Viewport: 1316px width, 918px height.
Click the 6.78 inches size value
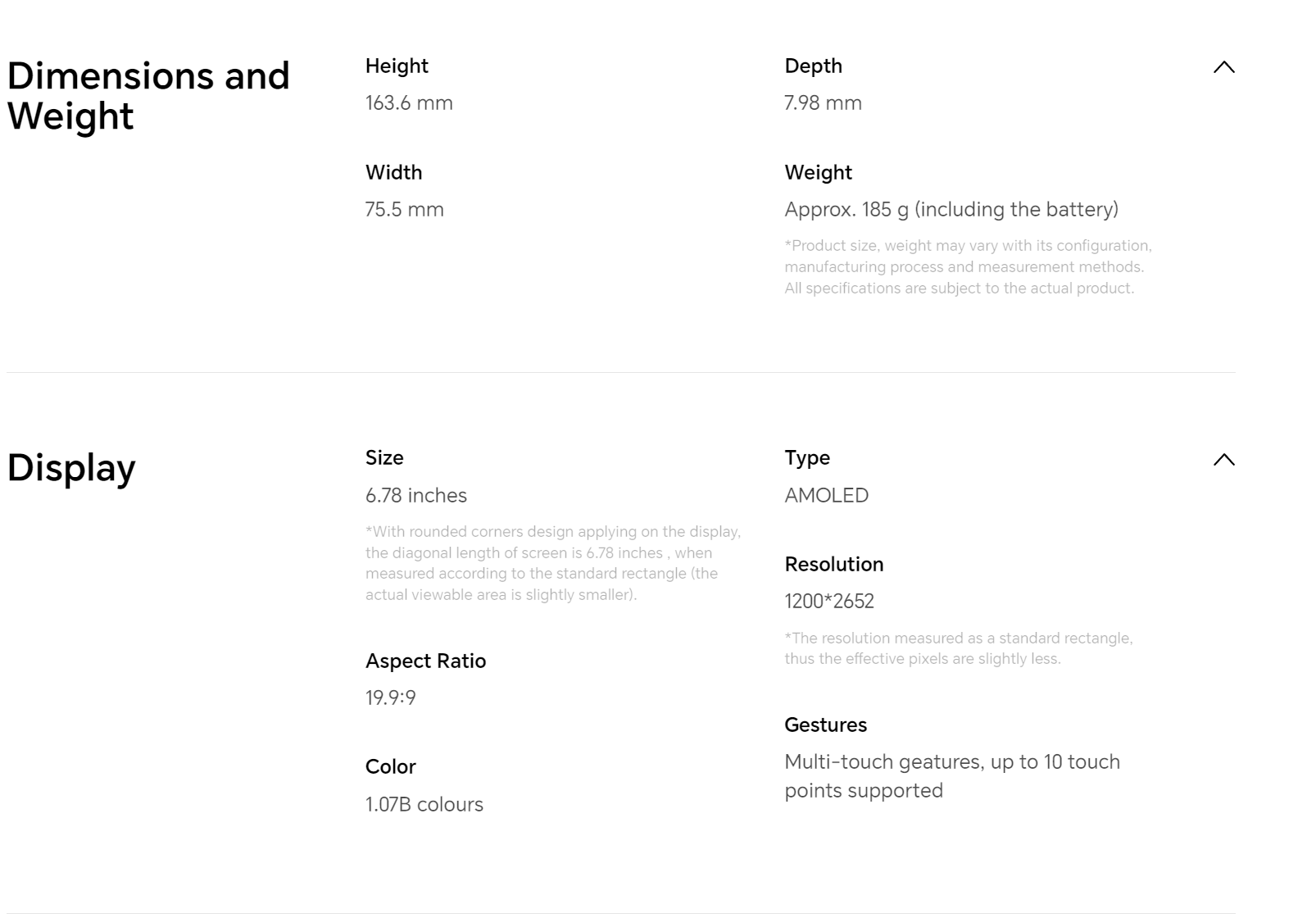click(x=415, y=496)
